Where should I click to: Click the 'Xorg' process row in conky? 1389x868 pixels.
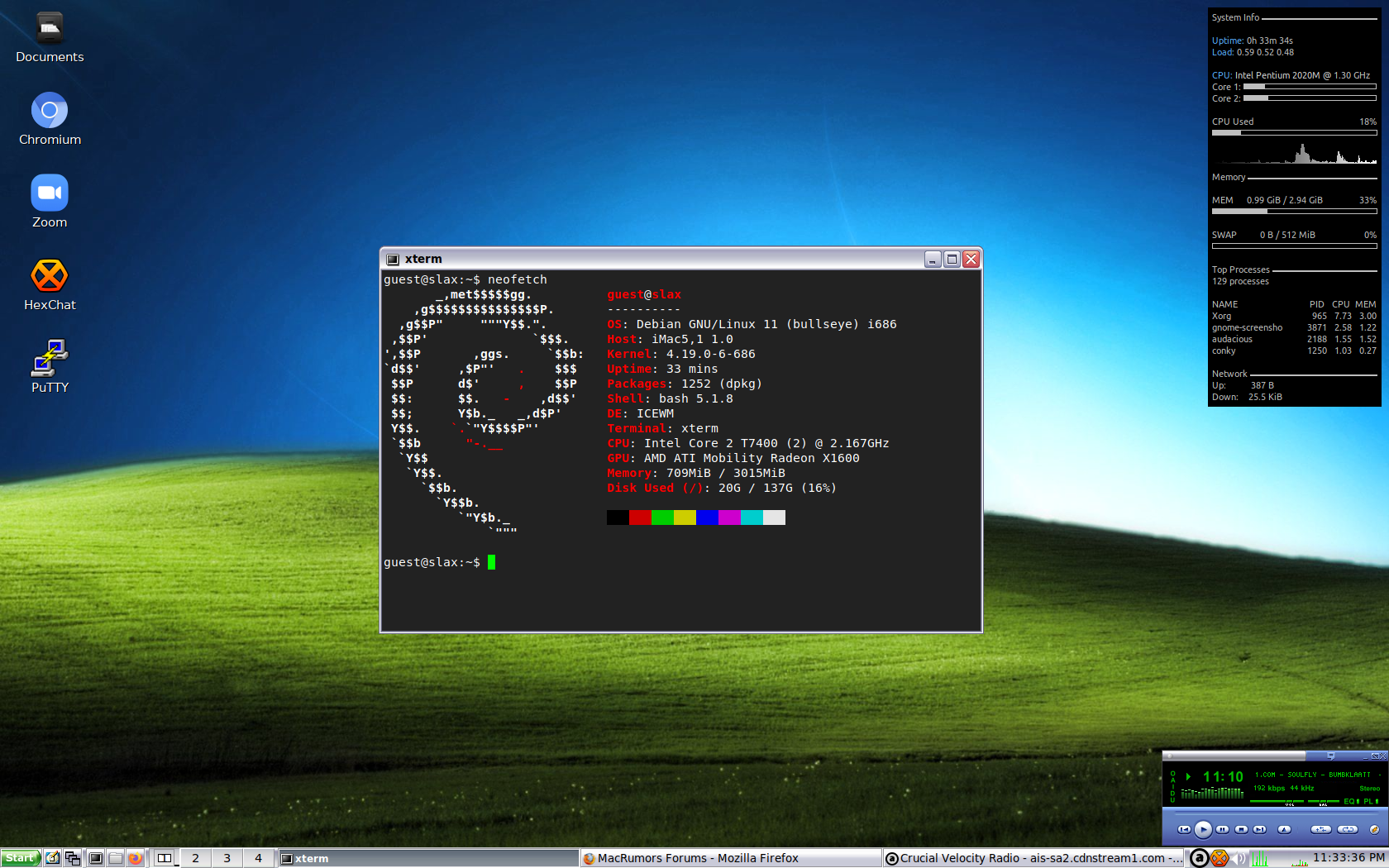pos(1294,316)
